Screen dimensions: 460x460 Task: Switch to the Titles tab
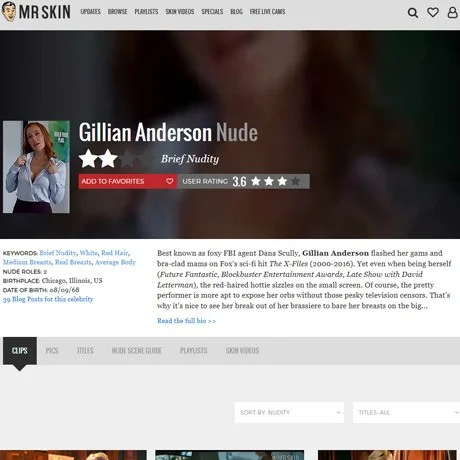point(85,351)
